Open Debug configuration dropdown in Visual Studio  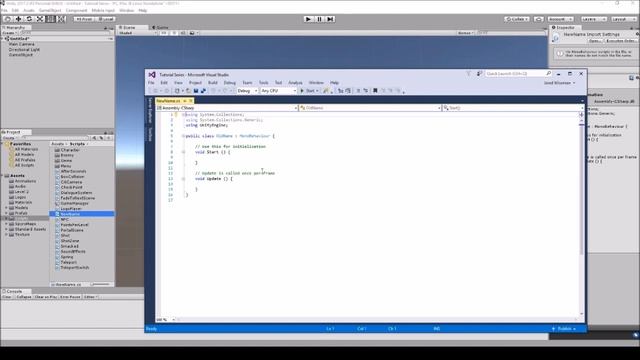click(x=247, y=91)
